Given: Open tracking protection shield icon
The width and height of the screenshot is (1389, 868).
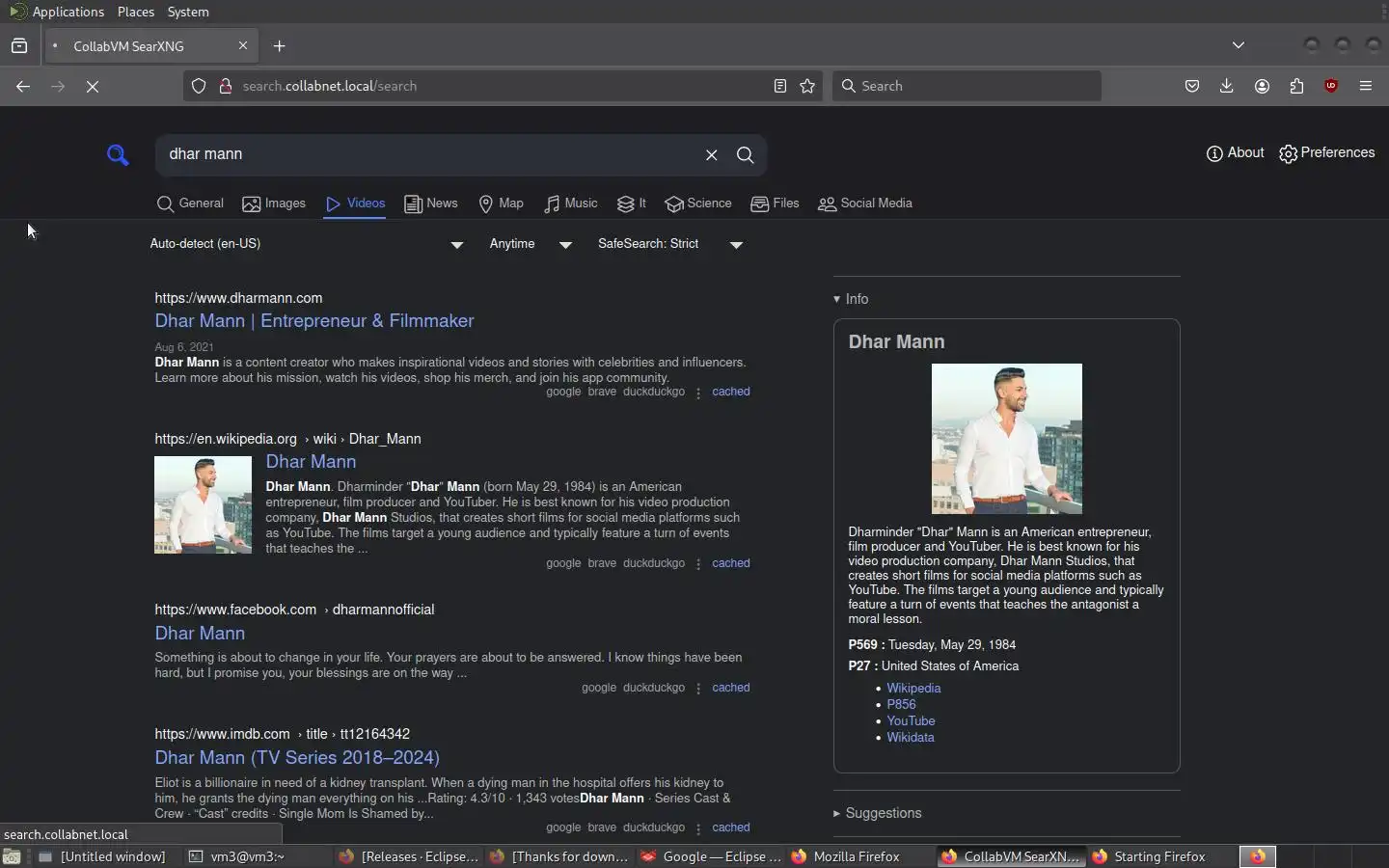Looking at the screenshot, I should pos(199,86).
